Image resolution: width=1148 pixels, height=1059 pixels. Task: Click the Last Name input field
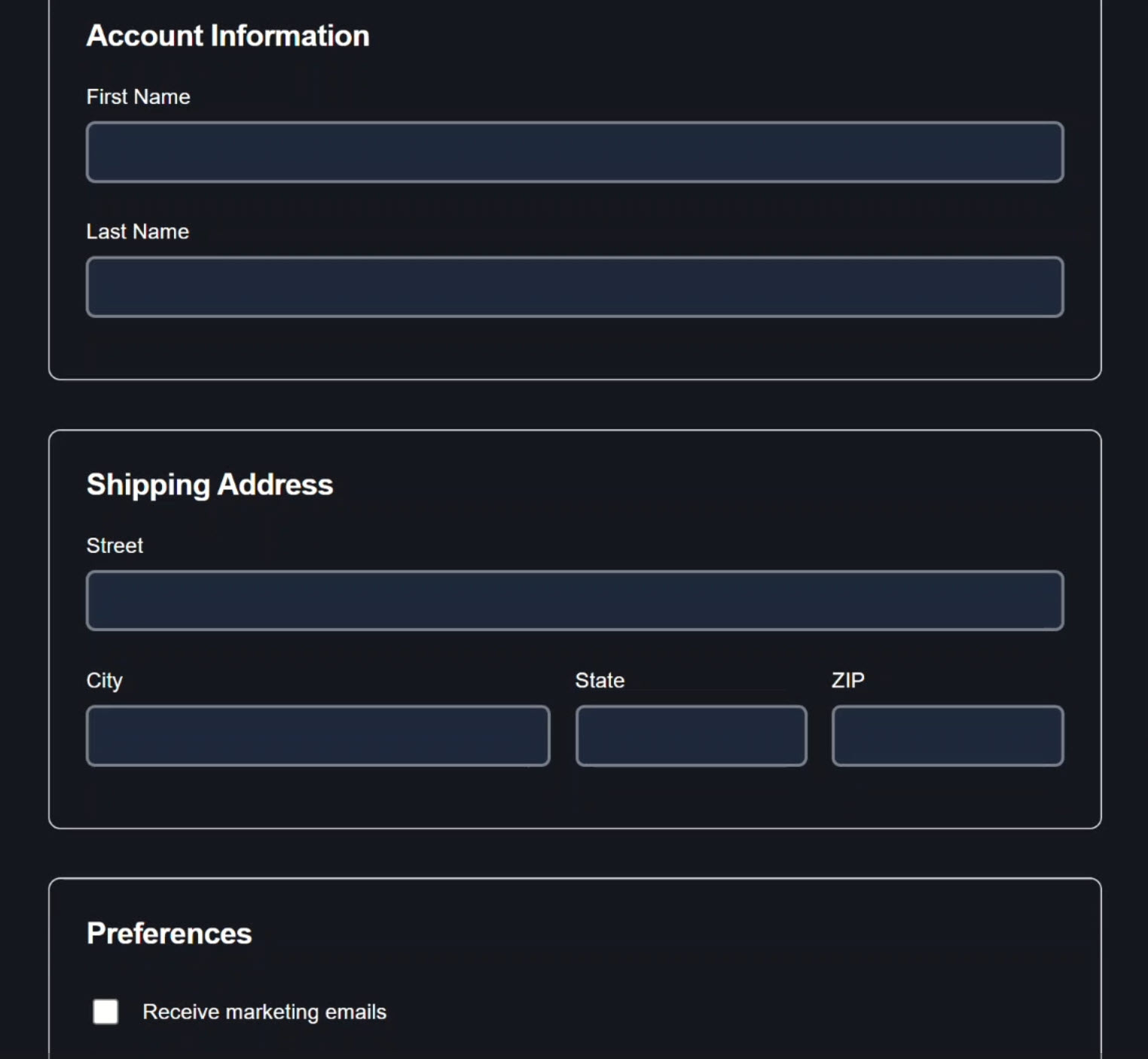[574, 286]
